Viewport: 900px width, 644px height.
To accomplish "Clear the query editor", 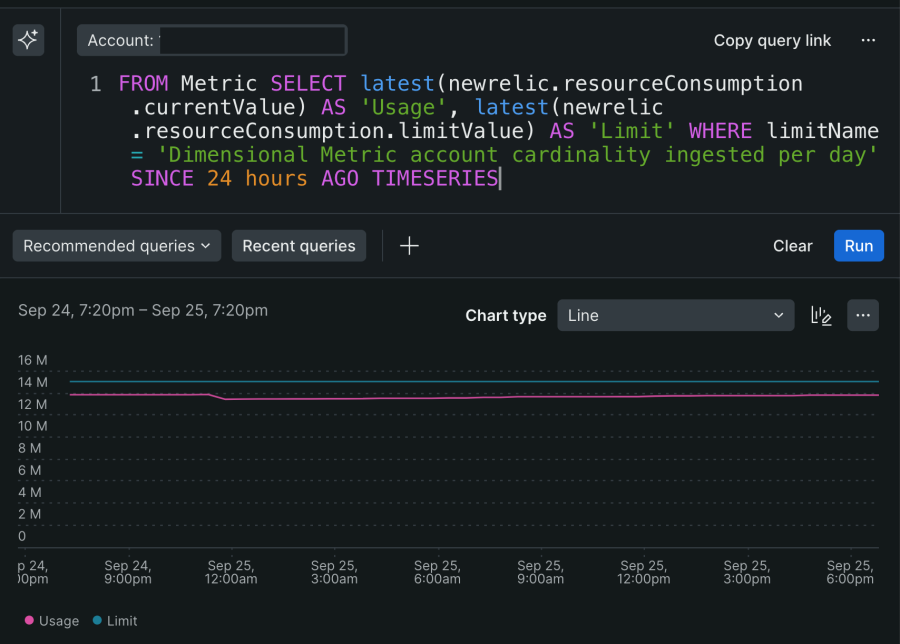I will click(x=792, y=246).
